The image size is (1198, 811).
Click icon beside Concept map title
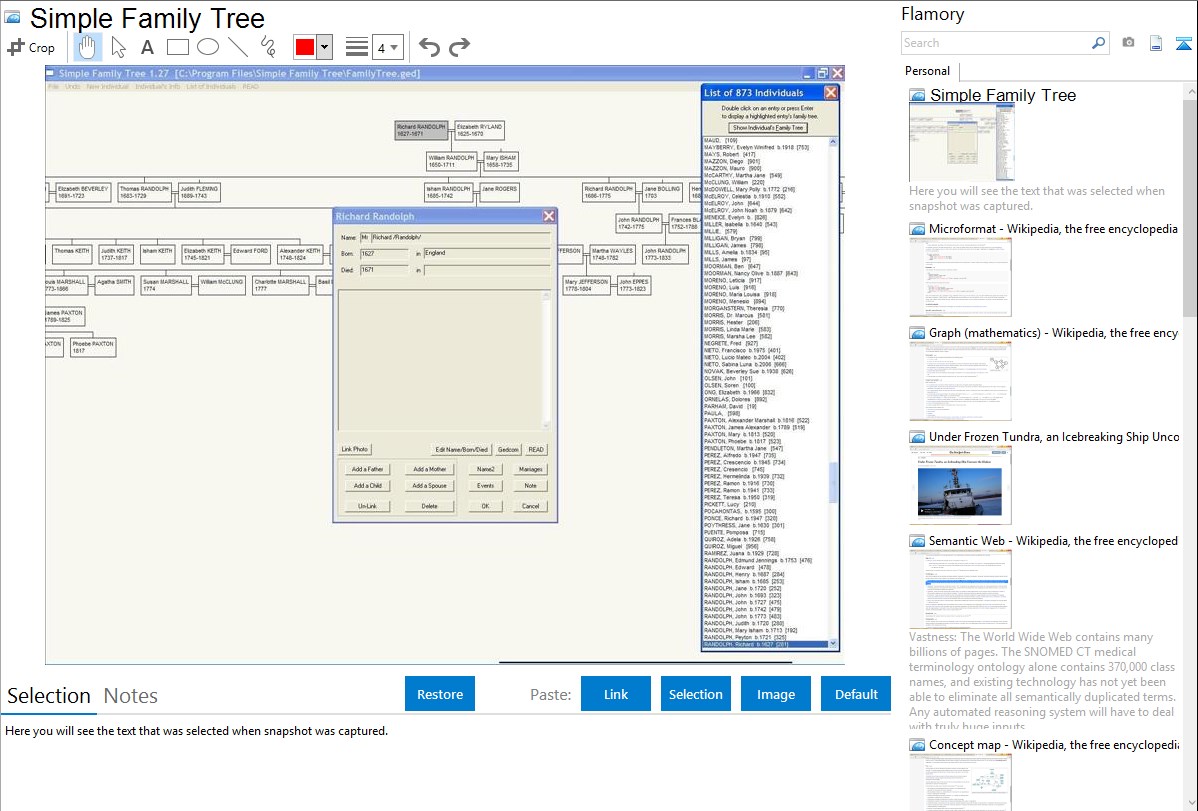[917, 745]
